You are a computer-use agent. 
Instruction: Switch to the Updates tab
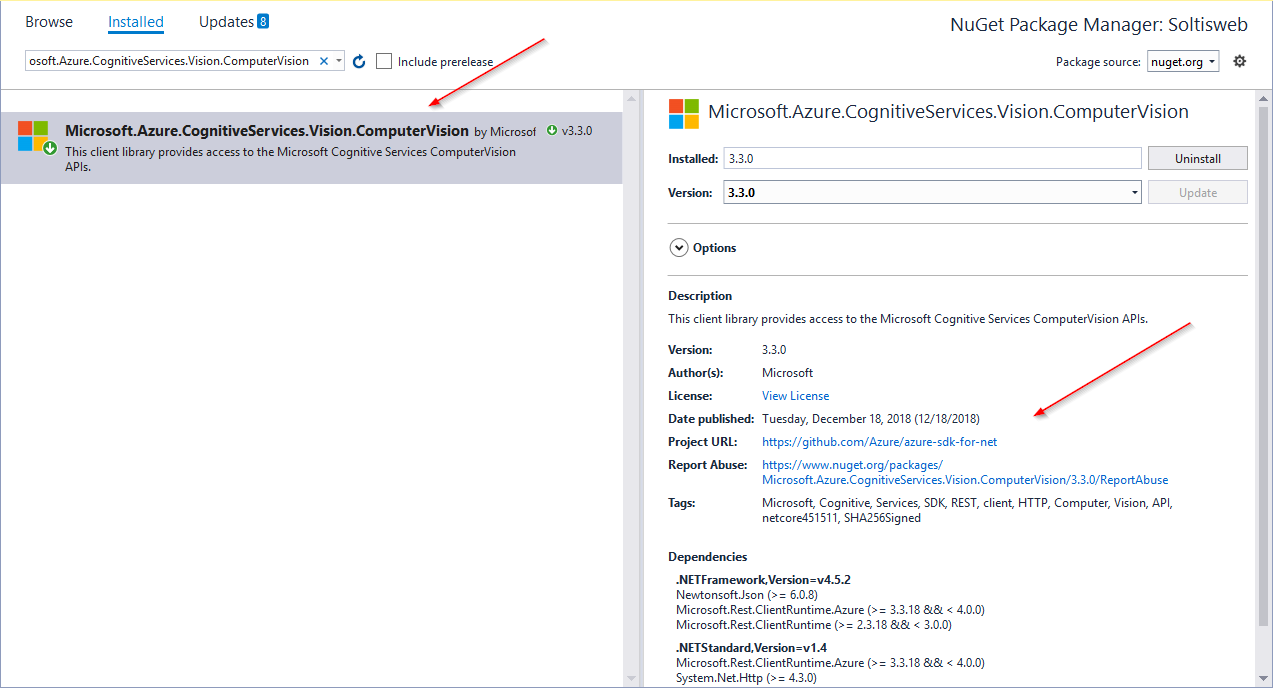coord(226,22)
